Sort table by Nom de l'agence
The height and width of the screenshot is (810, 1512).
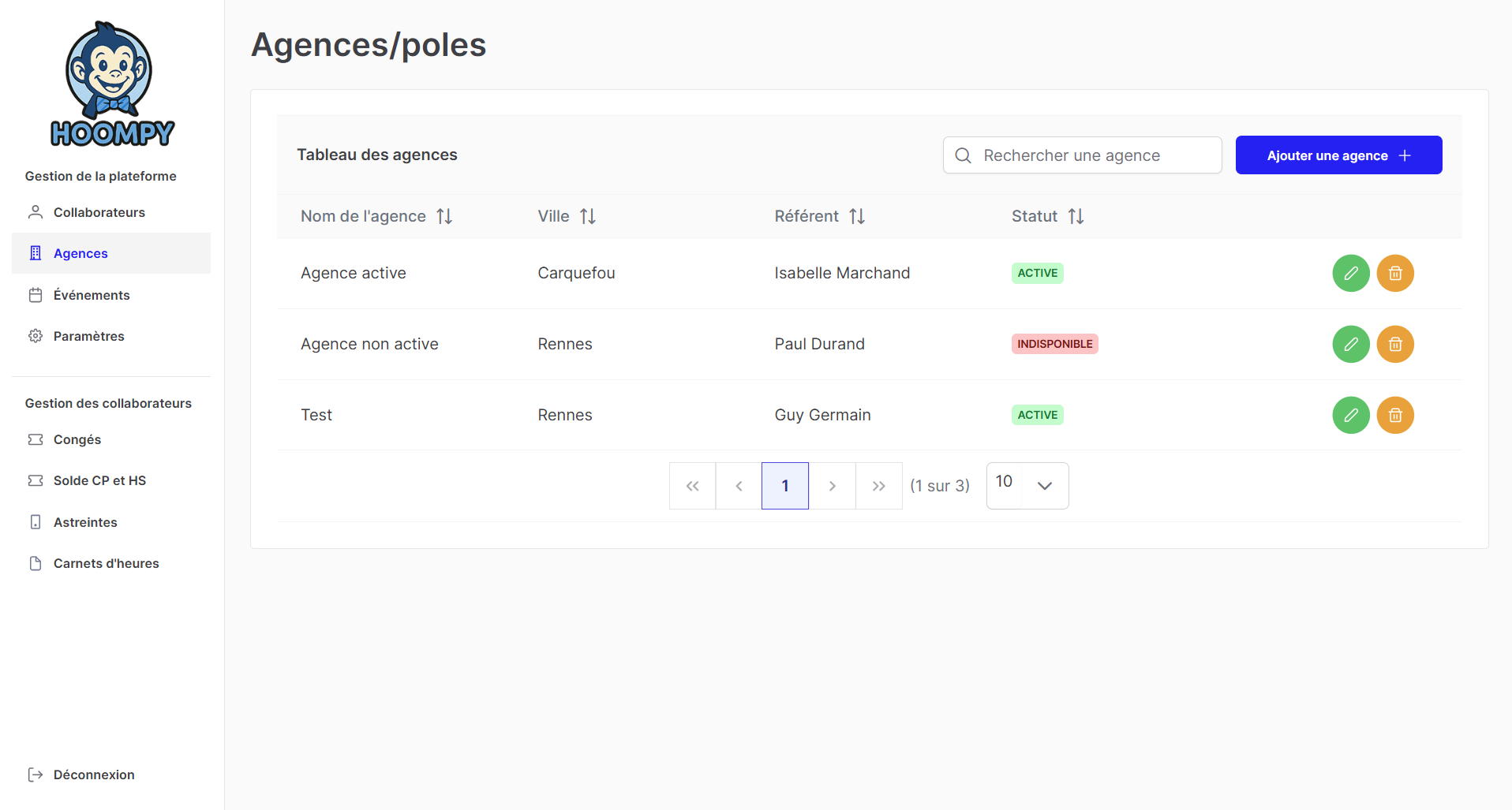[x=444, y=216]
